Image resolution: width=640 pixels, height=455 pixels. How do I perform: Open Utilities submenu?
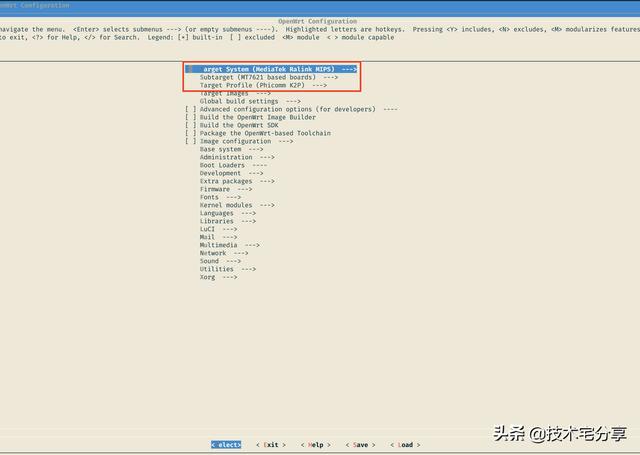228,269
